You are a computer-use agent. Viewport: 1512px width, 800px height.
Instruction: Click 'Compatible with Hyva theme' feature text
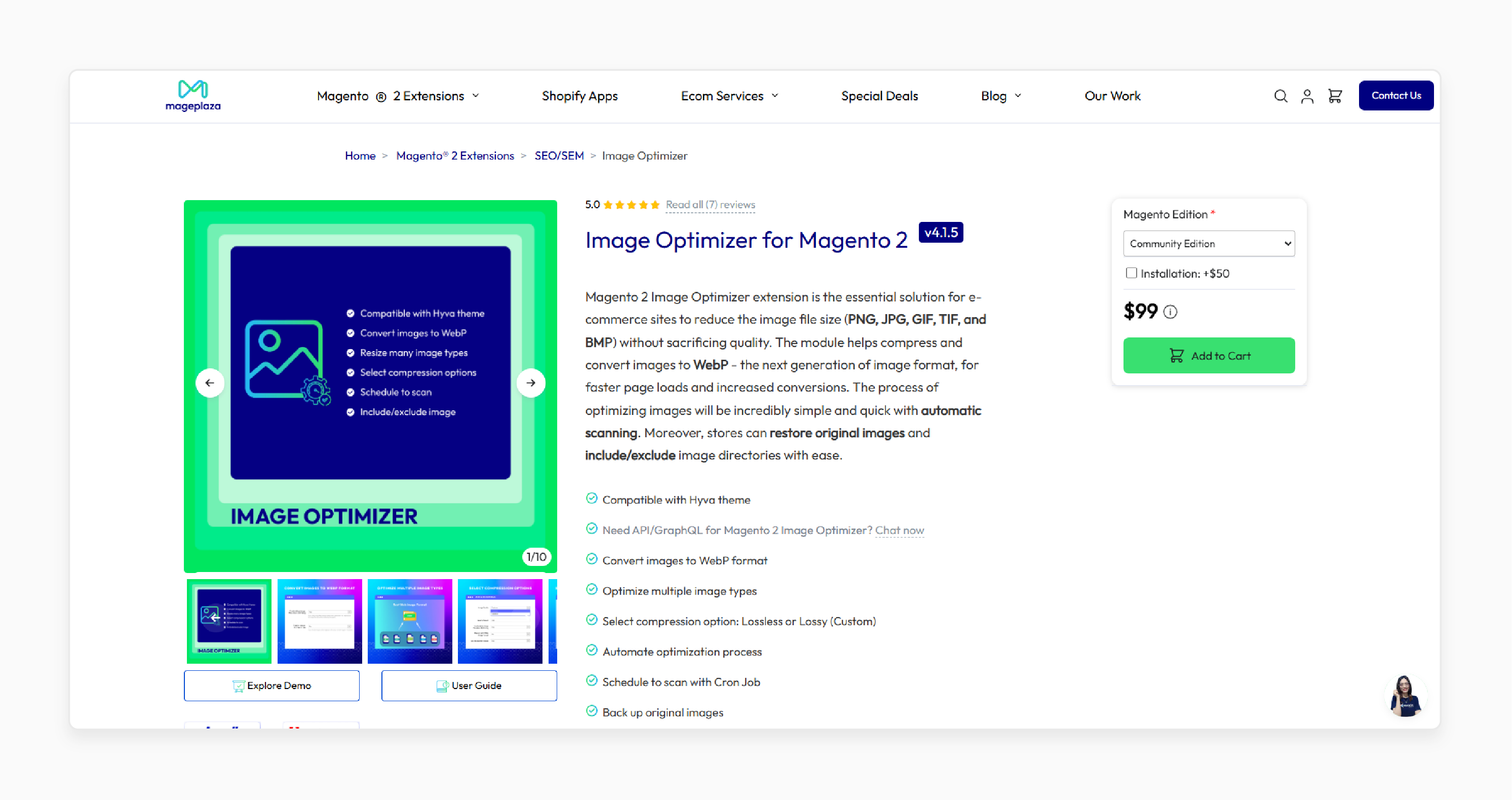pos(676,500)
